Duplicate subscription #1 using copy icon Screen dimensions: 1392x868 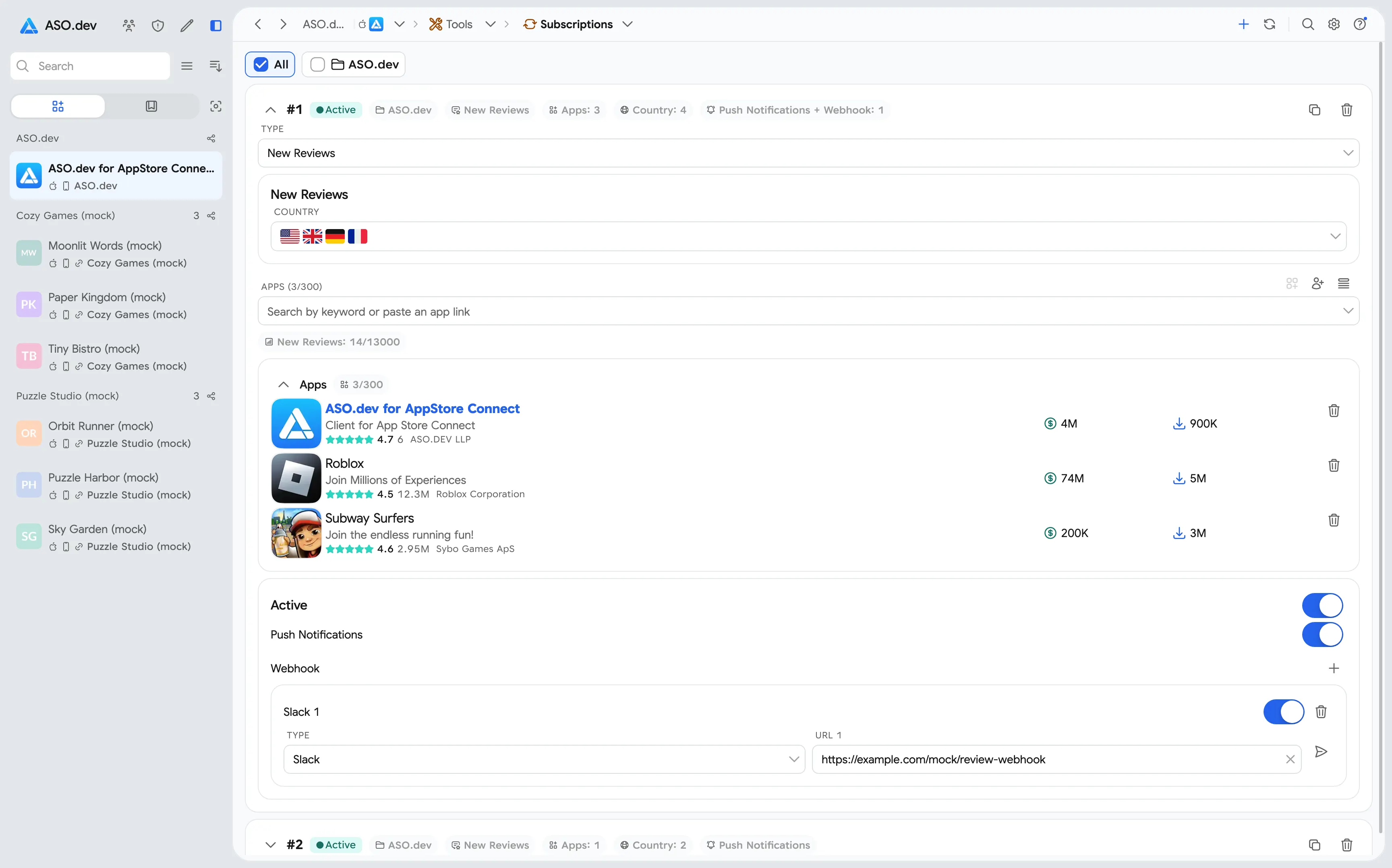[1314, 110]
